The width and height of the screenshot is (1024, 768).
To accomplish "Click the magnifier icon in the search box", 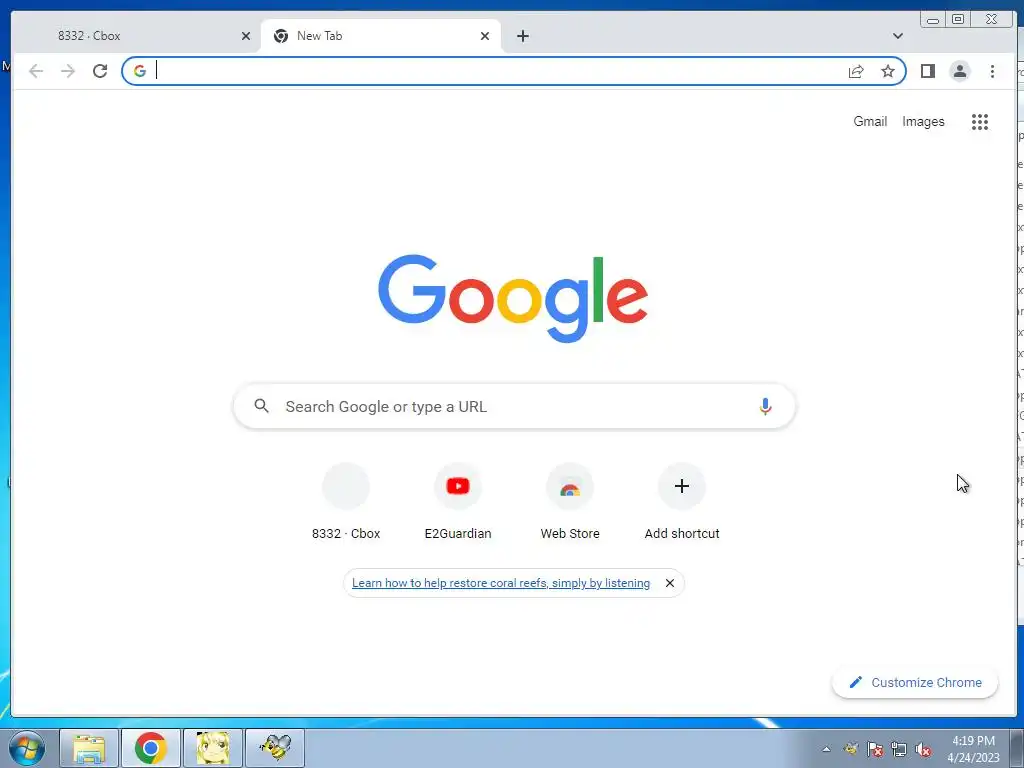I will click(x=261, y=406).
